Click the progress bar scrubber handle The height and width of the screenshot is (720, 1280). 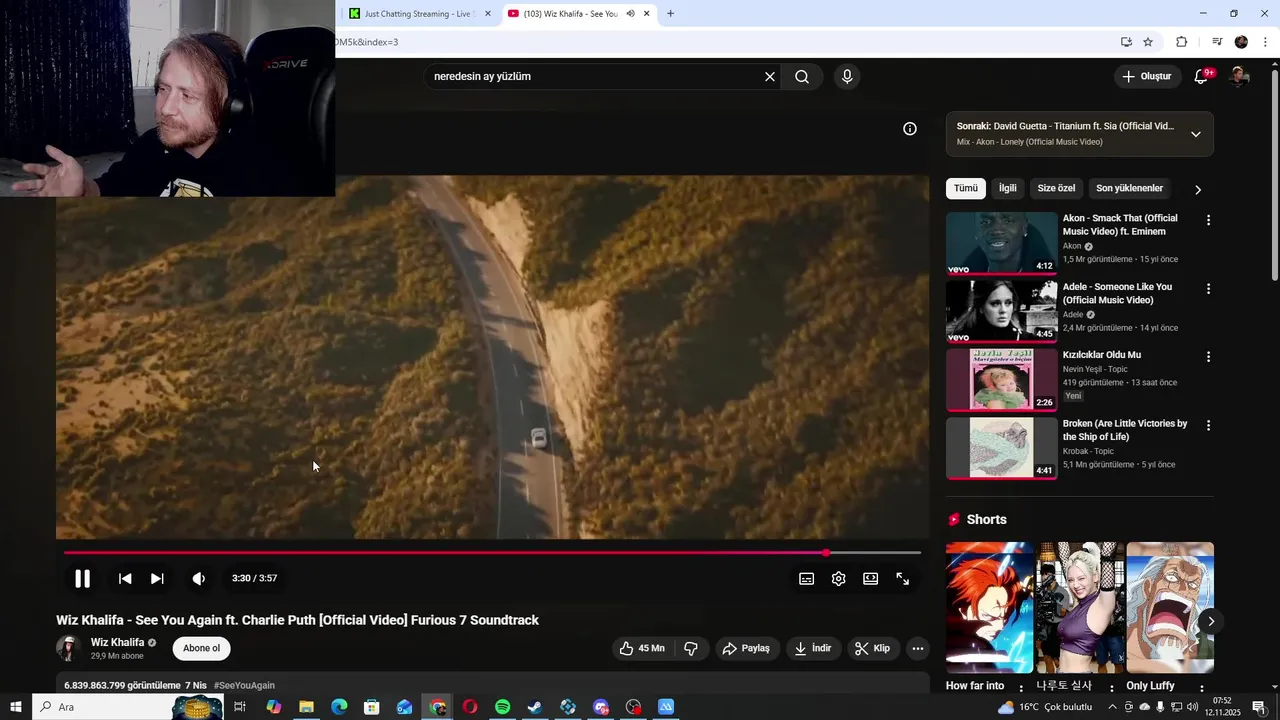click(826, 552)
